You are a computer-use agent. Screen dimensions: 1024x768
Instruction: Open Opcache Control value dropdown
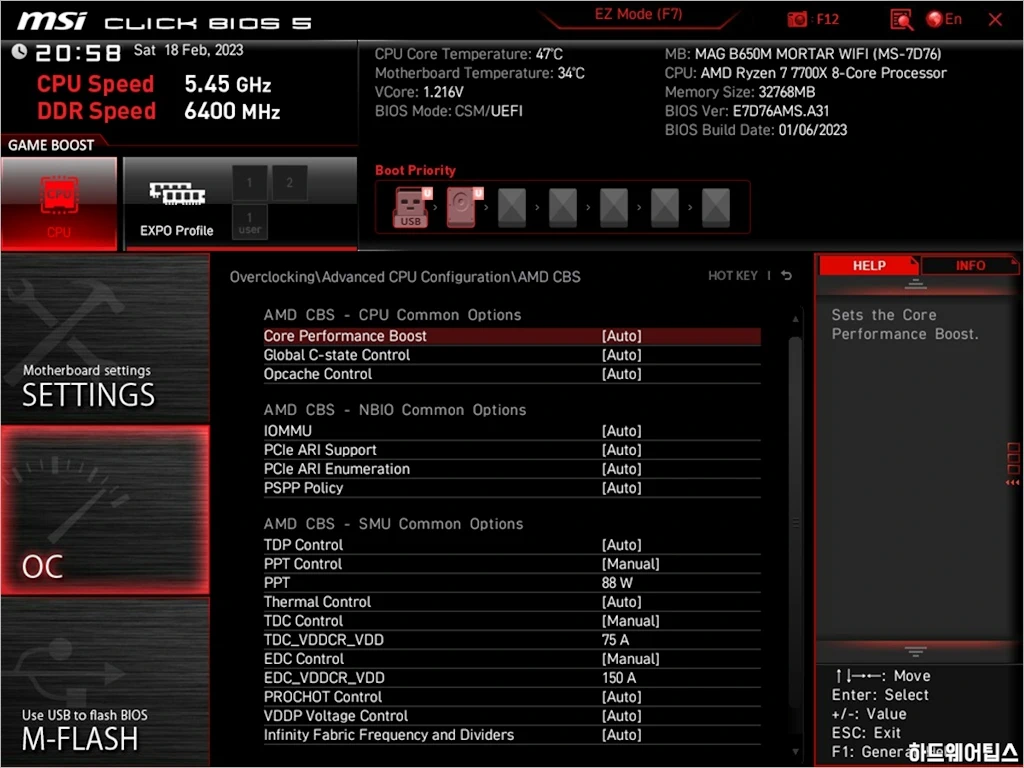(x=622, y=374)
